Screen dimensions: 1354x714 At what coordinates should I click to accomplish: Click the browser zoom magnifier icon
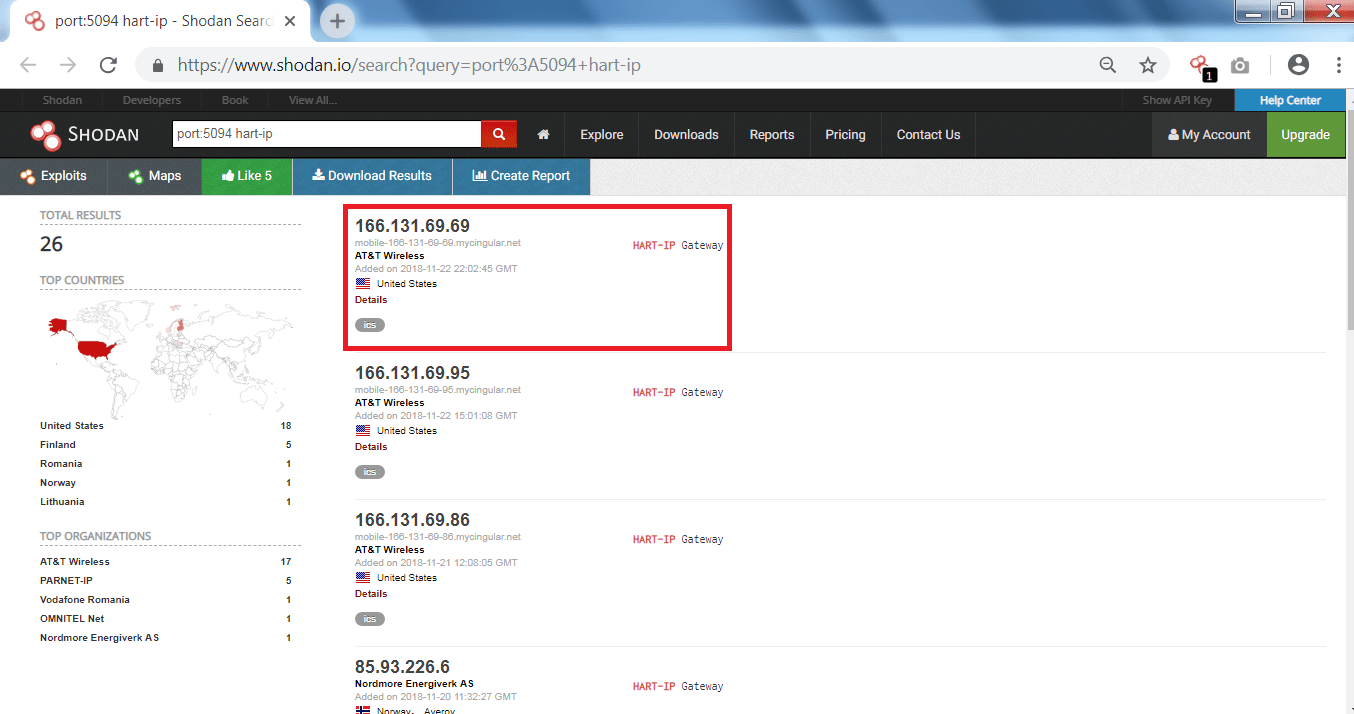tap(1107, 65)
